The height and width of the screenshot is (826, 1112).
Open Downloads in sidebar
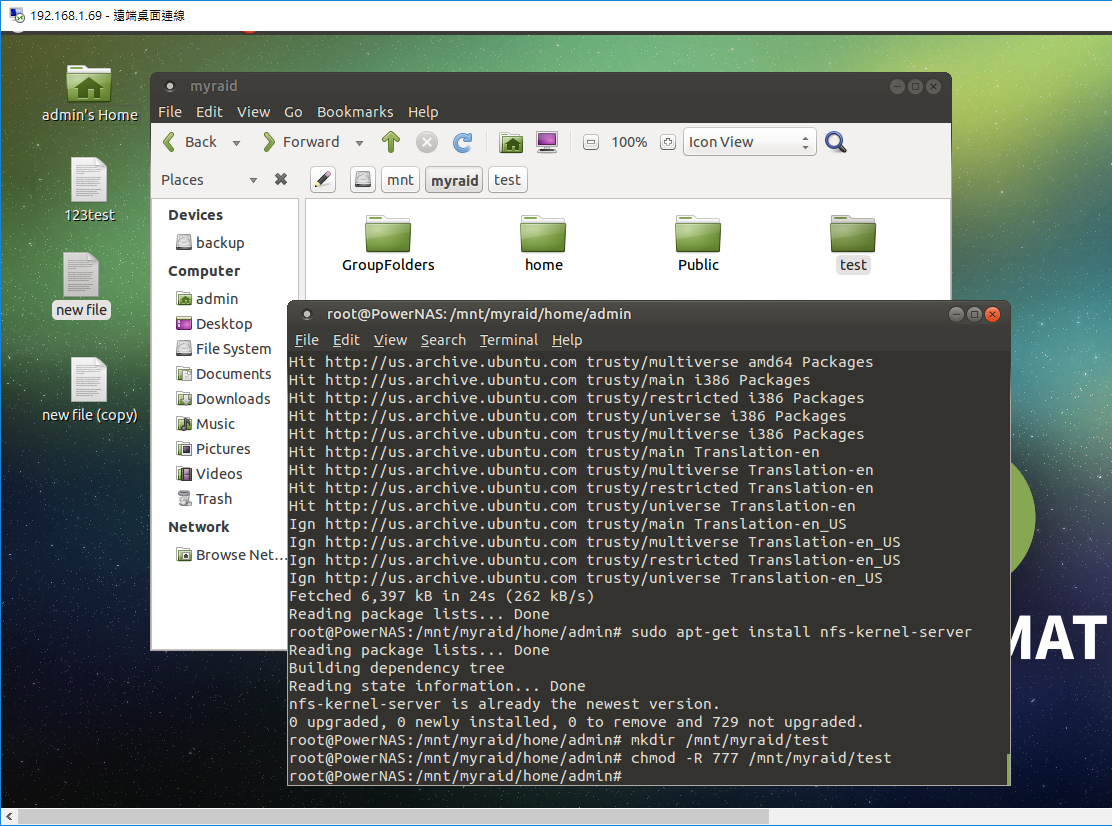223,399
